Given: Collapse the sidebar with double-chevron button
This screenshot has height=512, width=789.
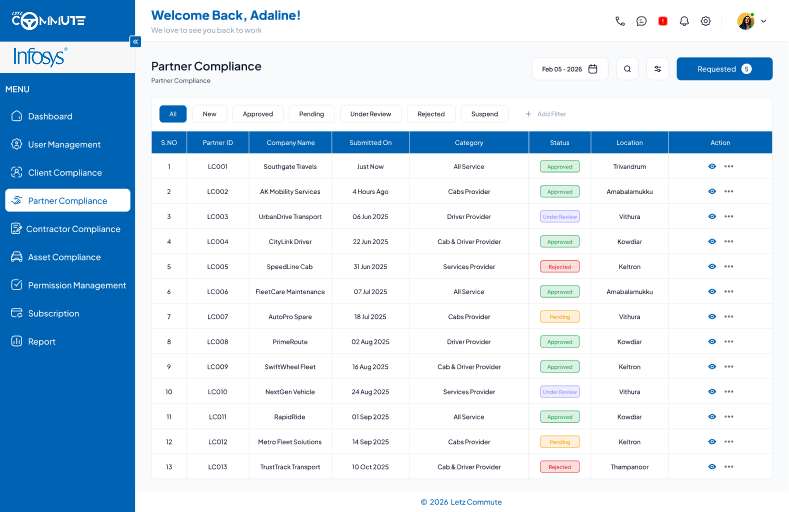Looking at the screenshot, I should [x=135, y=42].
